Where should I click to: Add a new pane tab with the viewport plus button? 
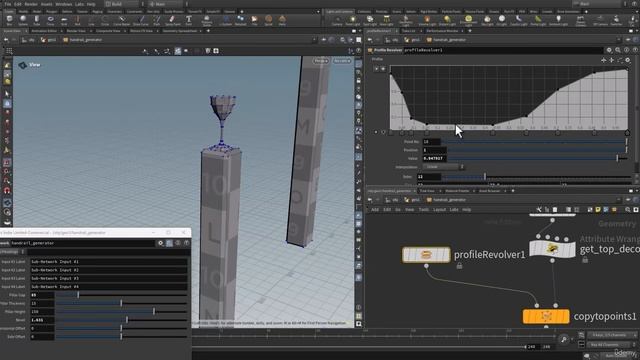(208, 31)
